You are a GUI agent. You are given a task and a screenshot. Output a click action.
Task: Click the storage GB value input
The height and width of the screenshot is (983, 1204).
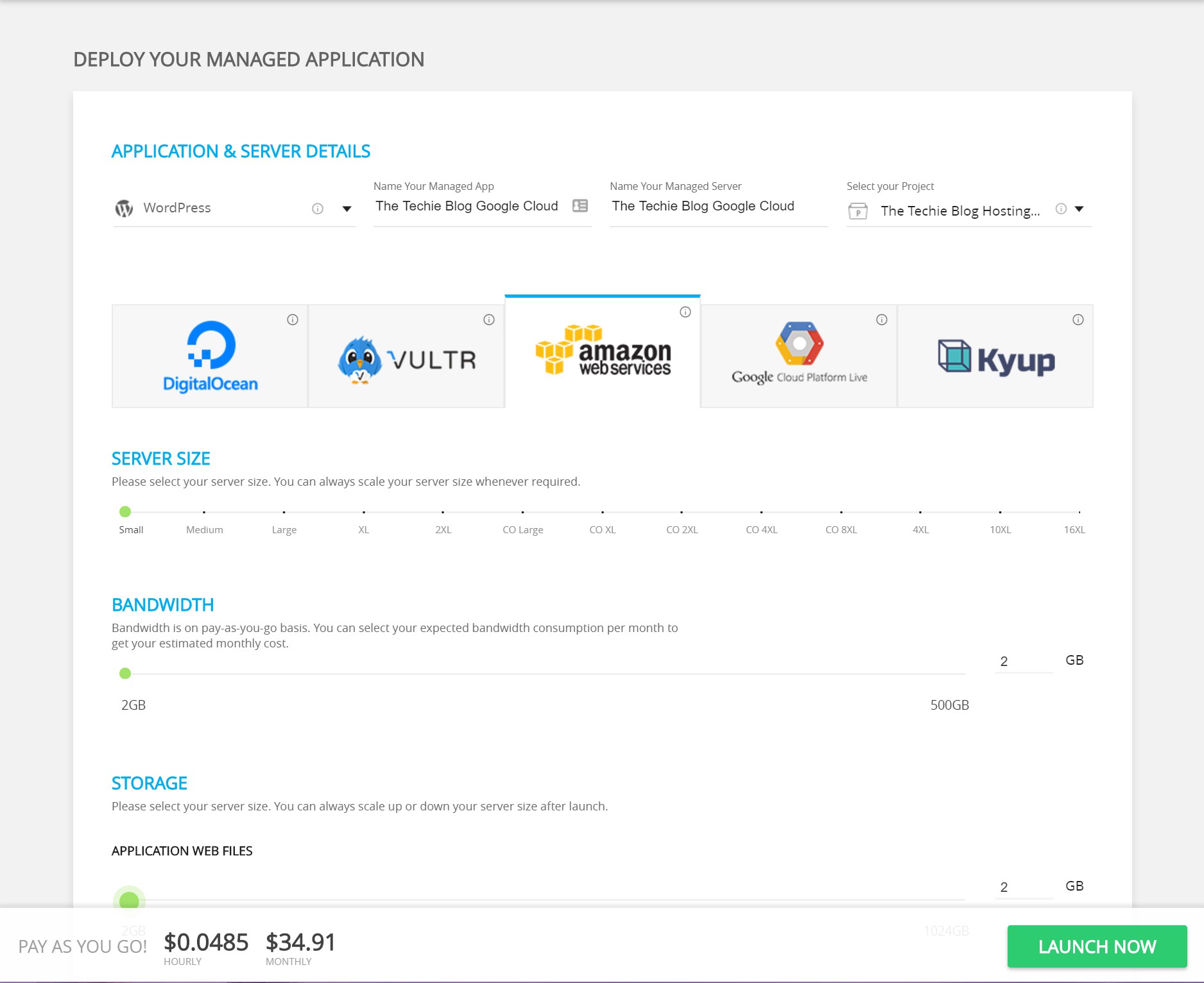[x=1024, y=887]
